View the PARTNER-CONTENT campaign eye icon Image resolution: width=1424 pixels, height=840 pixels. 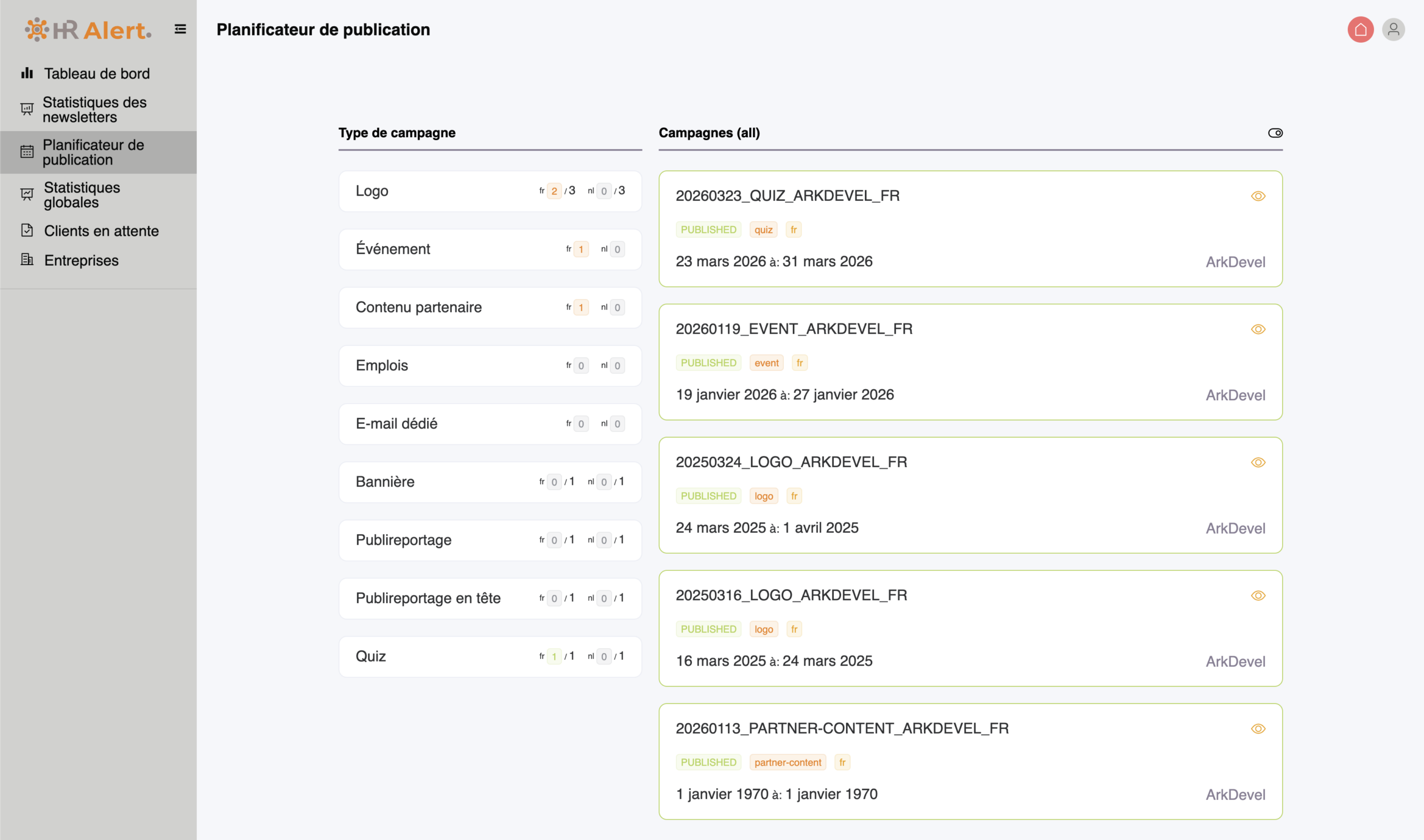pos(1258,728)
